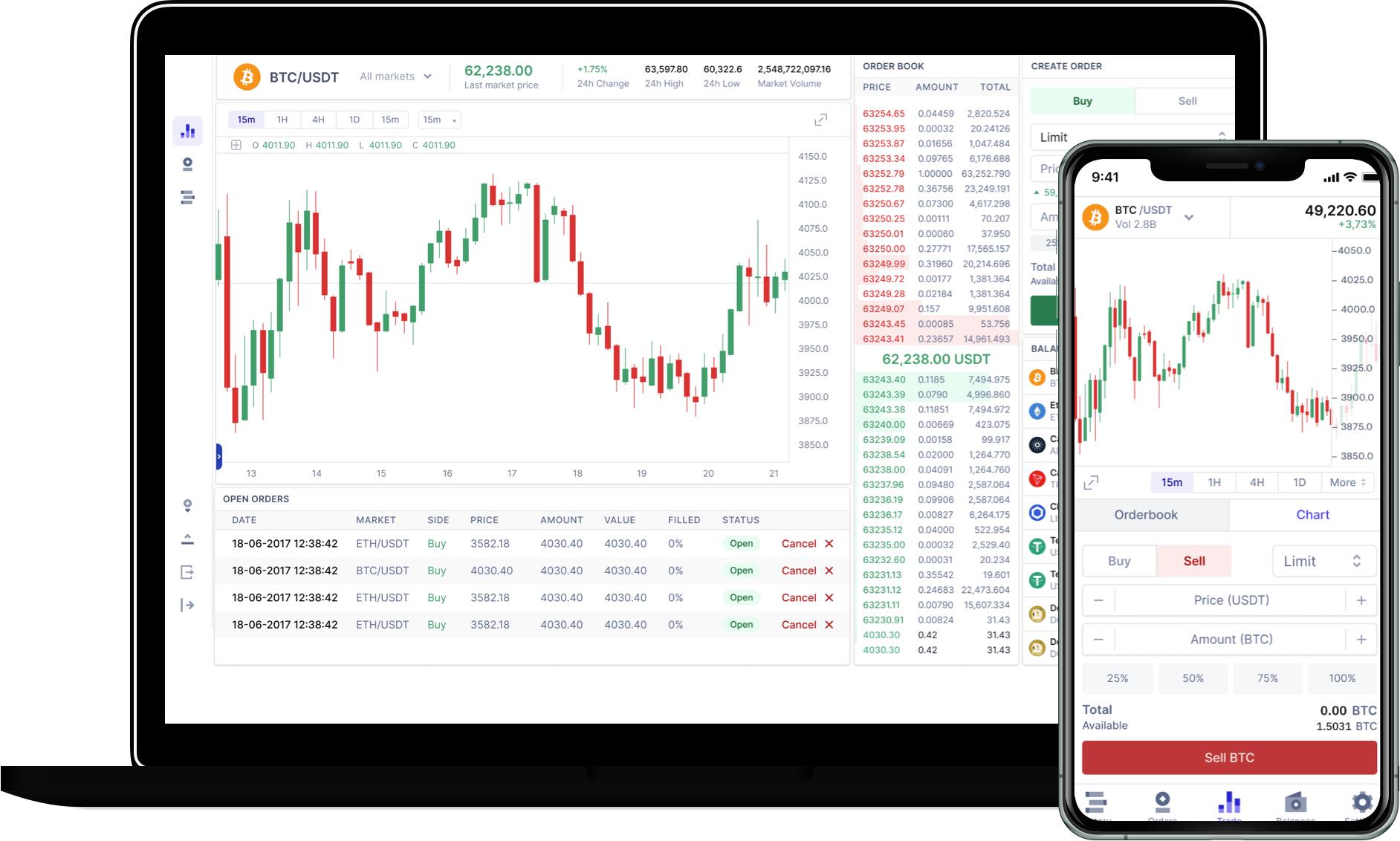Click the X icon on BTC/USDT open order
The height and width of the screenshot is (841, 1400).
[x=829, y=571]
